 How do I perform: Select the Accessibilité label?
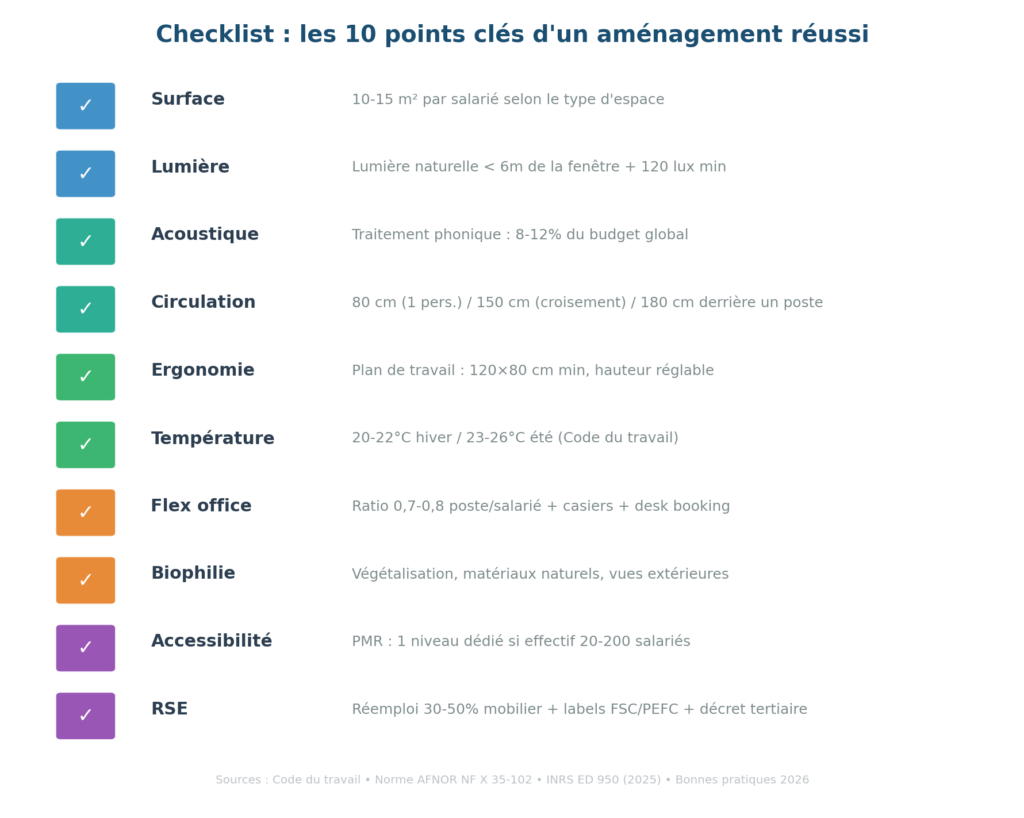click(211, 641)
